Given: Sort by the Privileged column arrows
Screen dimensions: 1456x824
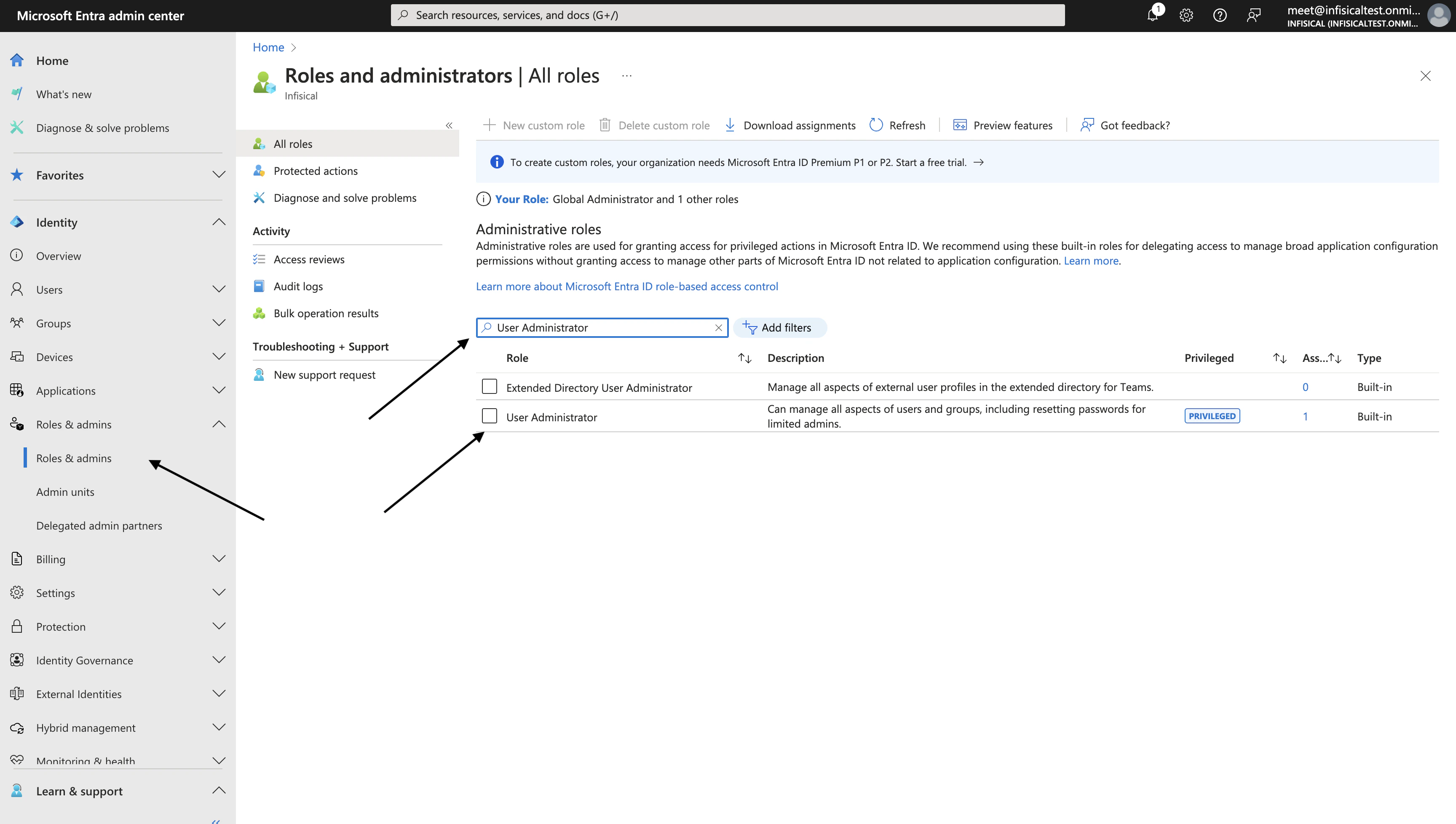Looking at the screenshot, I should (x=1279, y=358).
